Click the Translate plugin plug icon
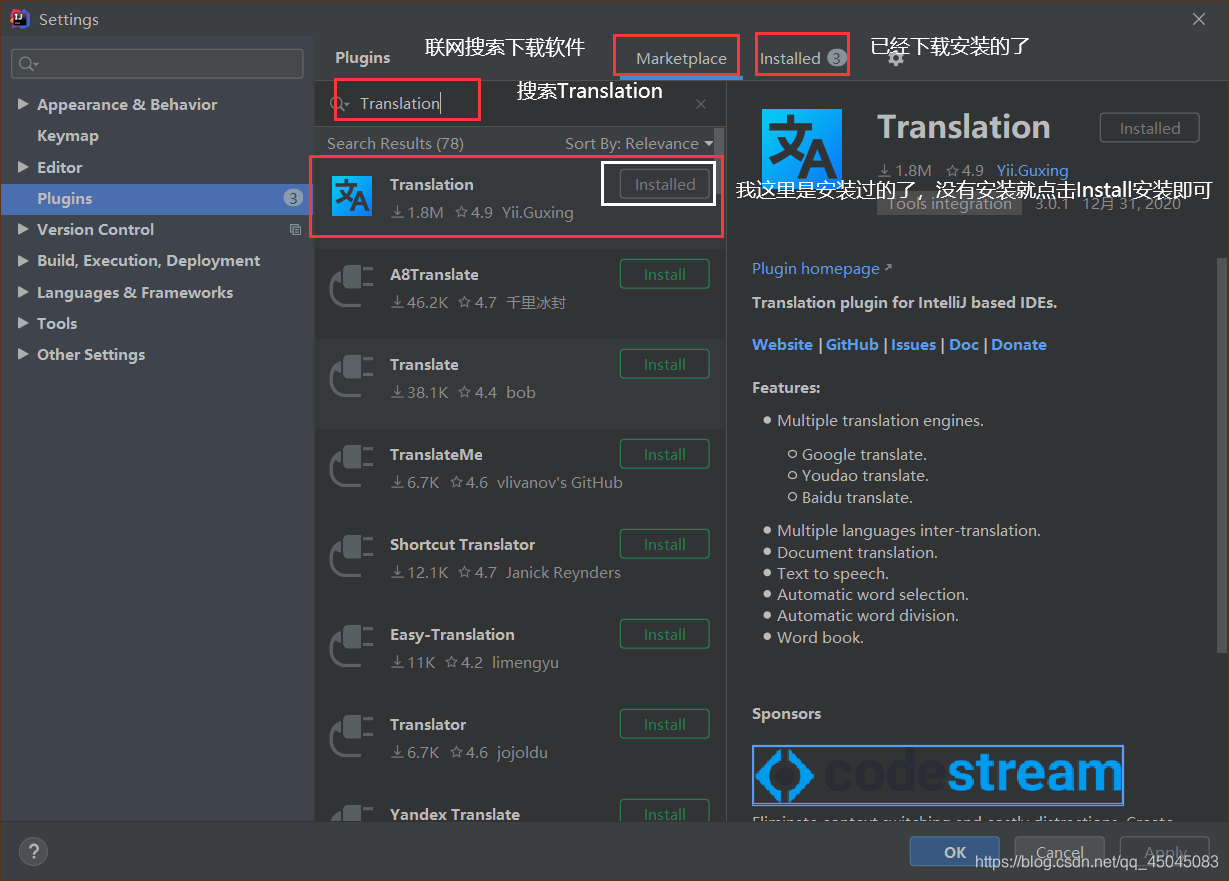This screenshot has height=881, width=1229. tap(352, 377)
